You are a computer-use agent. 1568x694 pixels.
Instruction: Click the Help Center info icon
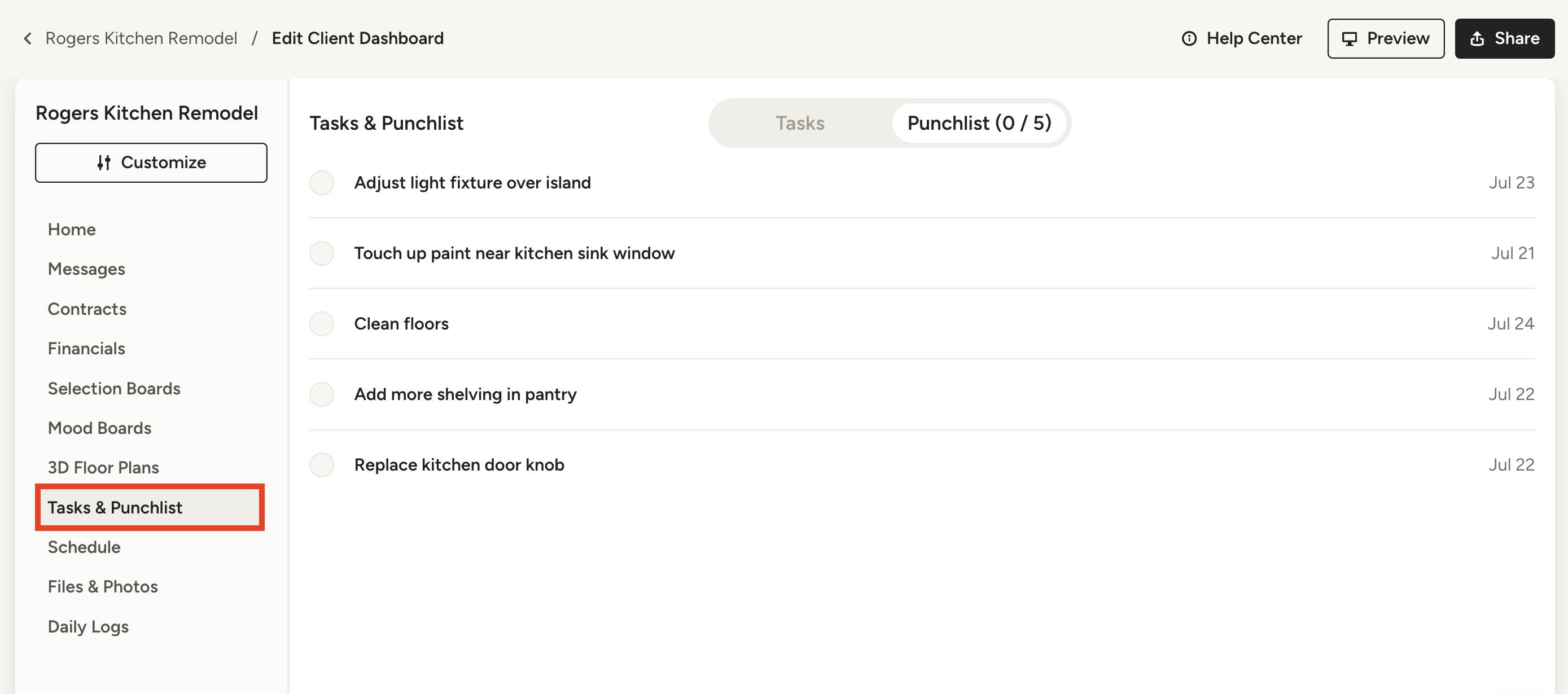(1189, 38)
